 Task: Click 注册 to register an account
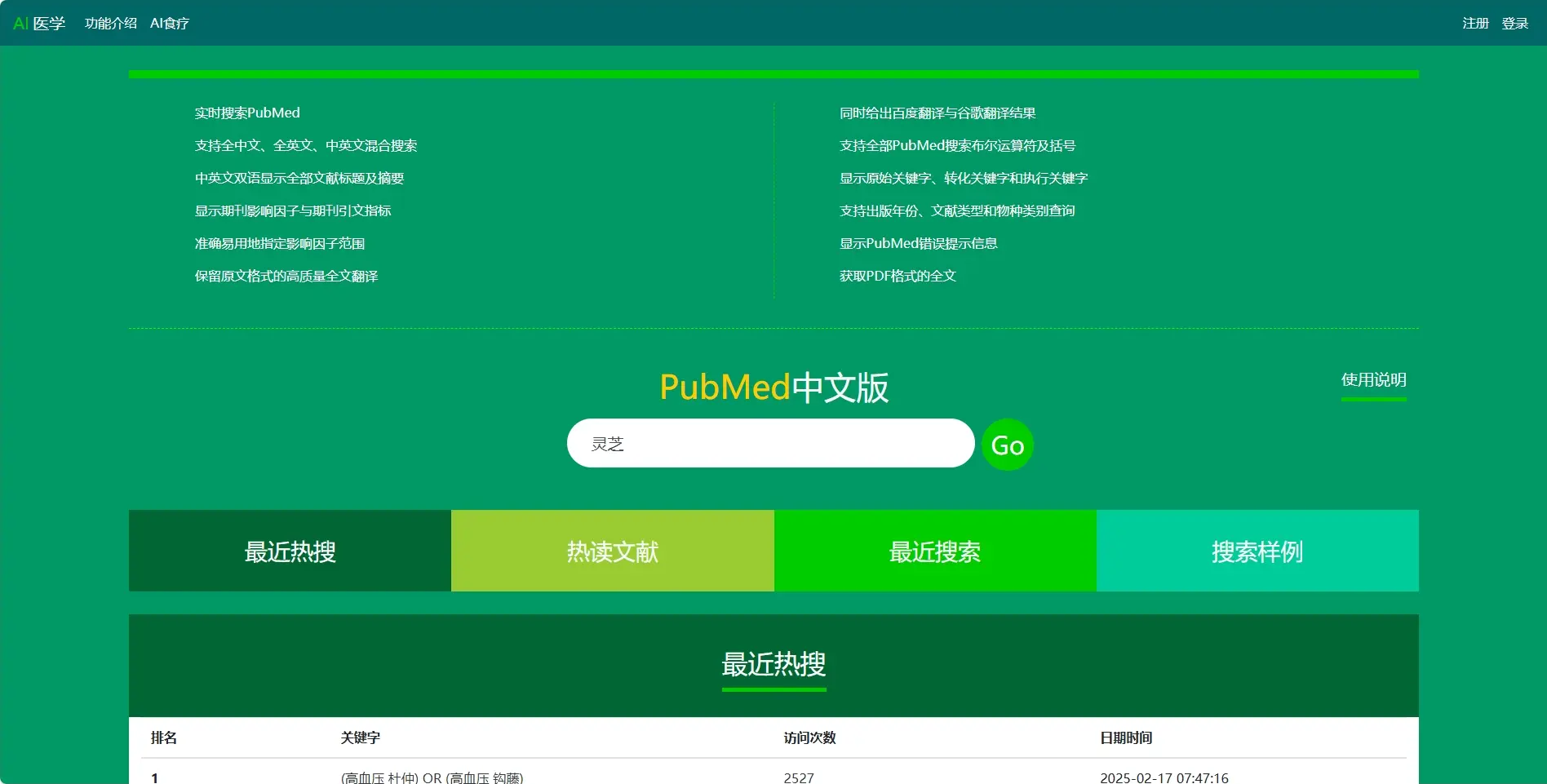tap(1475, 23)
